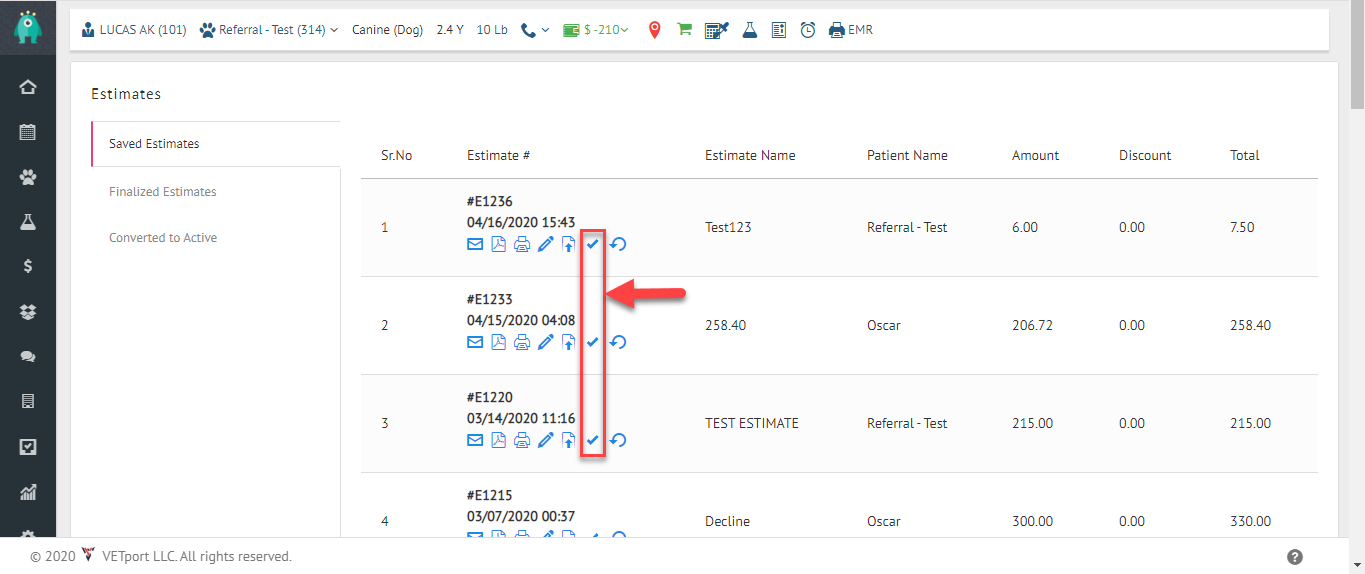
Task: Click the Patient Name column header
Action: 907,155
